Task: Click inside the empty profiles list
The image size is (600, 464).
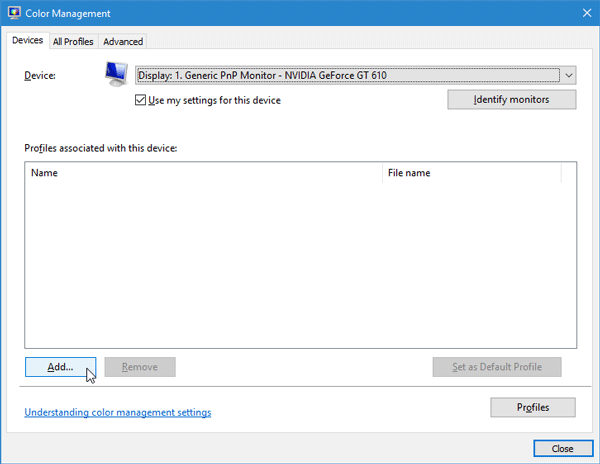Action: pyautogui.click(x=300, y=264)
